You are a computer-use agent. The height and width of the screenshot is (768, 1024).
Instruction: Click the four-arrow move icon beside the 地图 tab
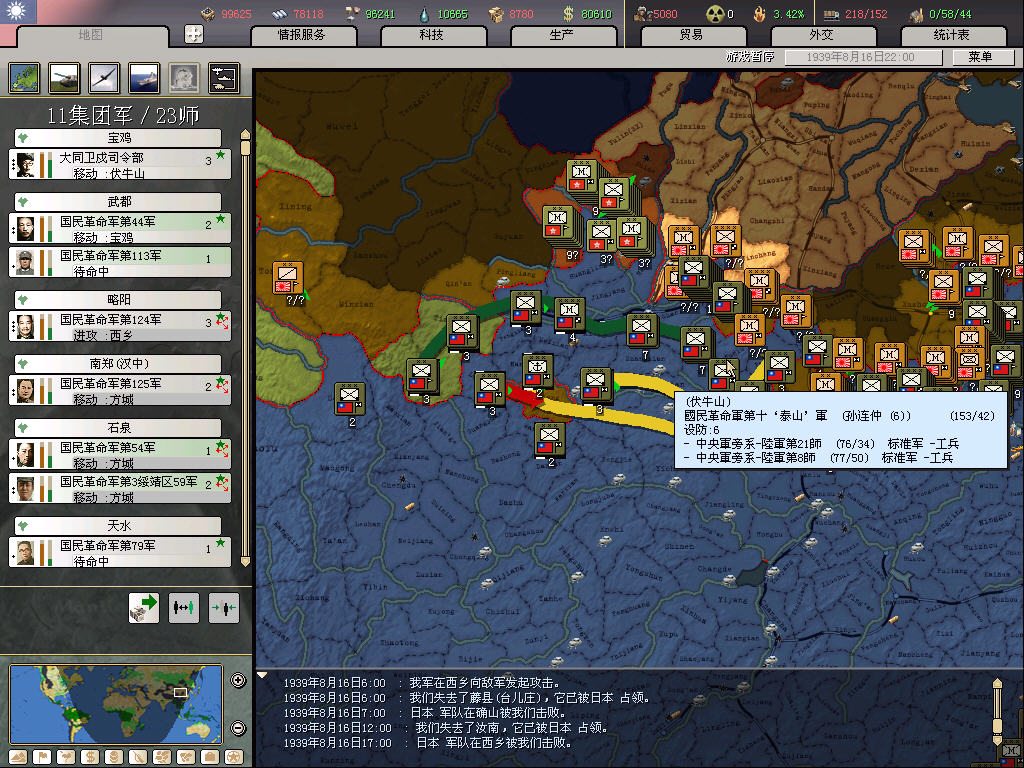[194, 34]
